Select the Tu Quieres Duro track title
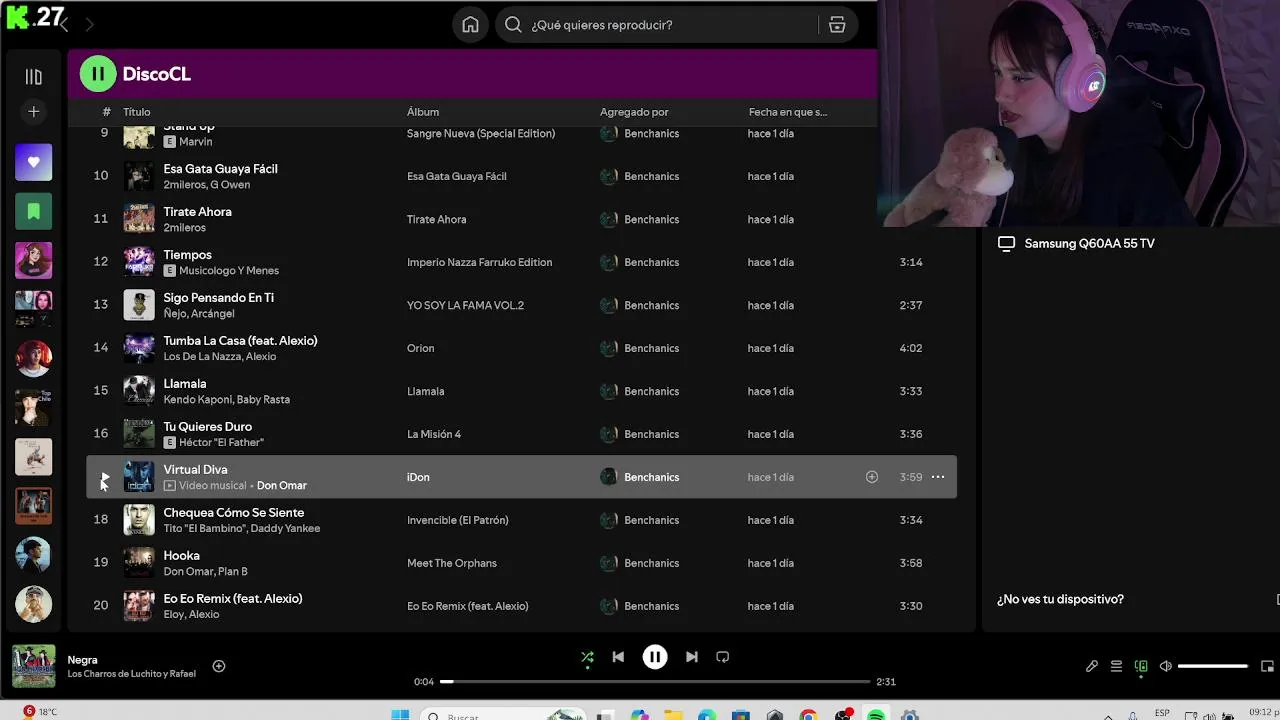 (207, 427)
